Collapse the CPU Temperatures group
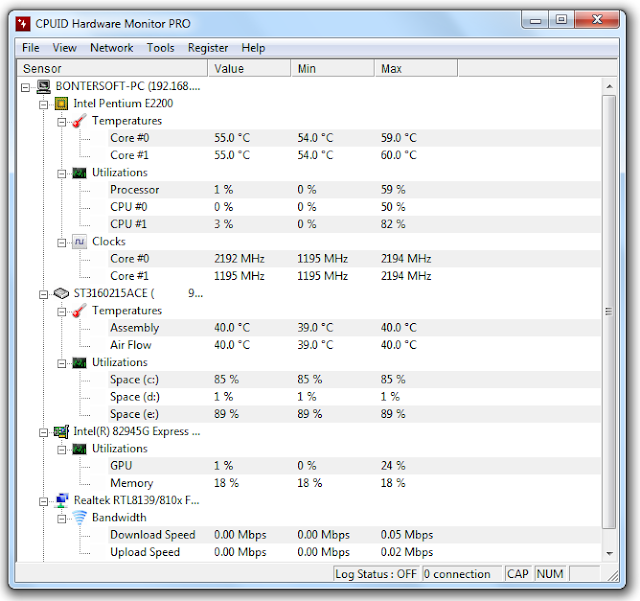Screen dimensions: 640x601 point(61,122)
